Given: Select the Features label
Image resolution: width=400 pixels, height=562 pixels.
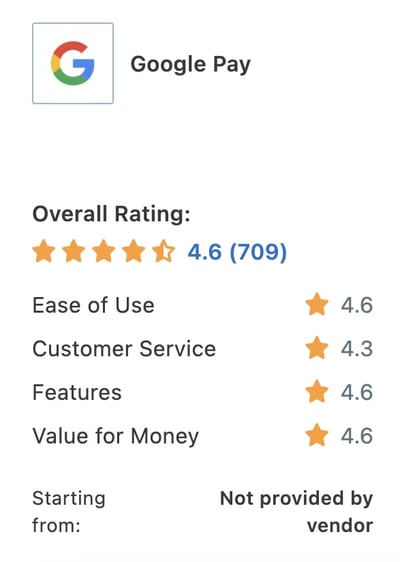Looking at the screenshot, I should tap(77, 392).
